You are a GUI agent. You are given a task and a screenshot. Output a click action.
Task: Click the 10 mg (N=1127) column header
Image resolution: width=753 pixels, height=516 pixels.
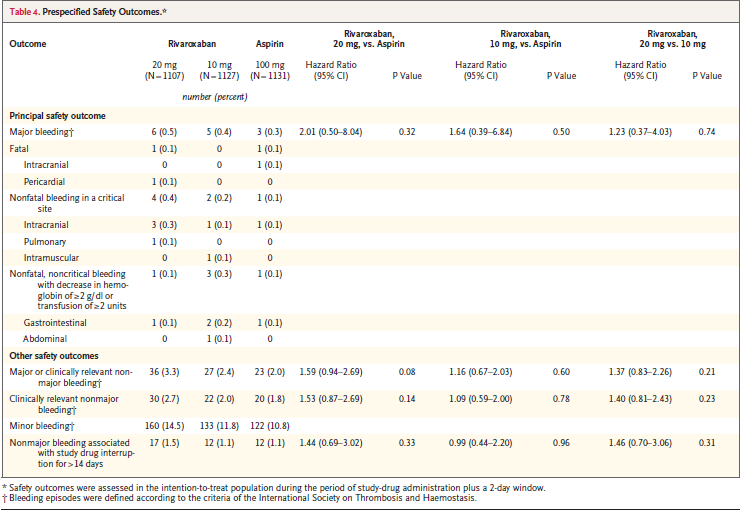tap(219, 70)
